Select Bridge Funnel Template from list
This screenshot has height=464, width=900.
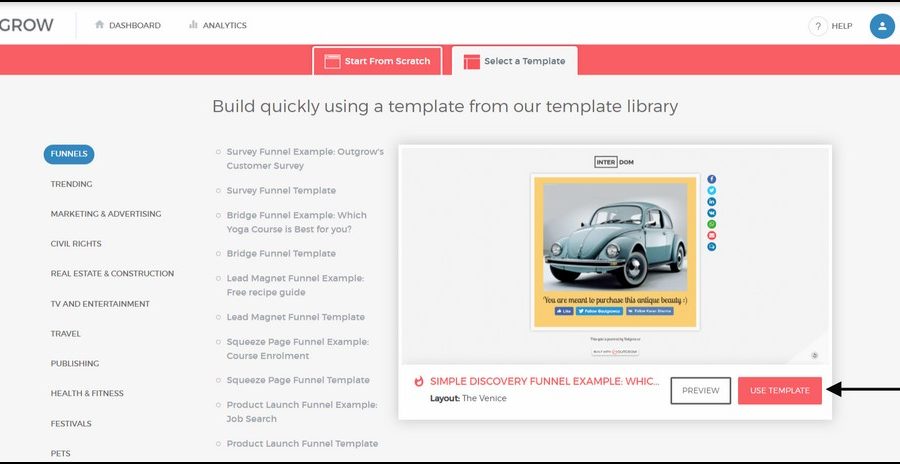[281, 254]
